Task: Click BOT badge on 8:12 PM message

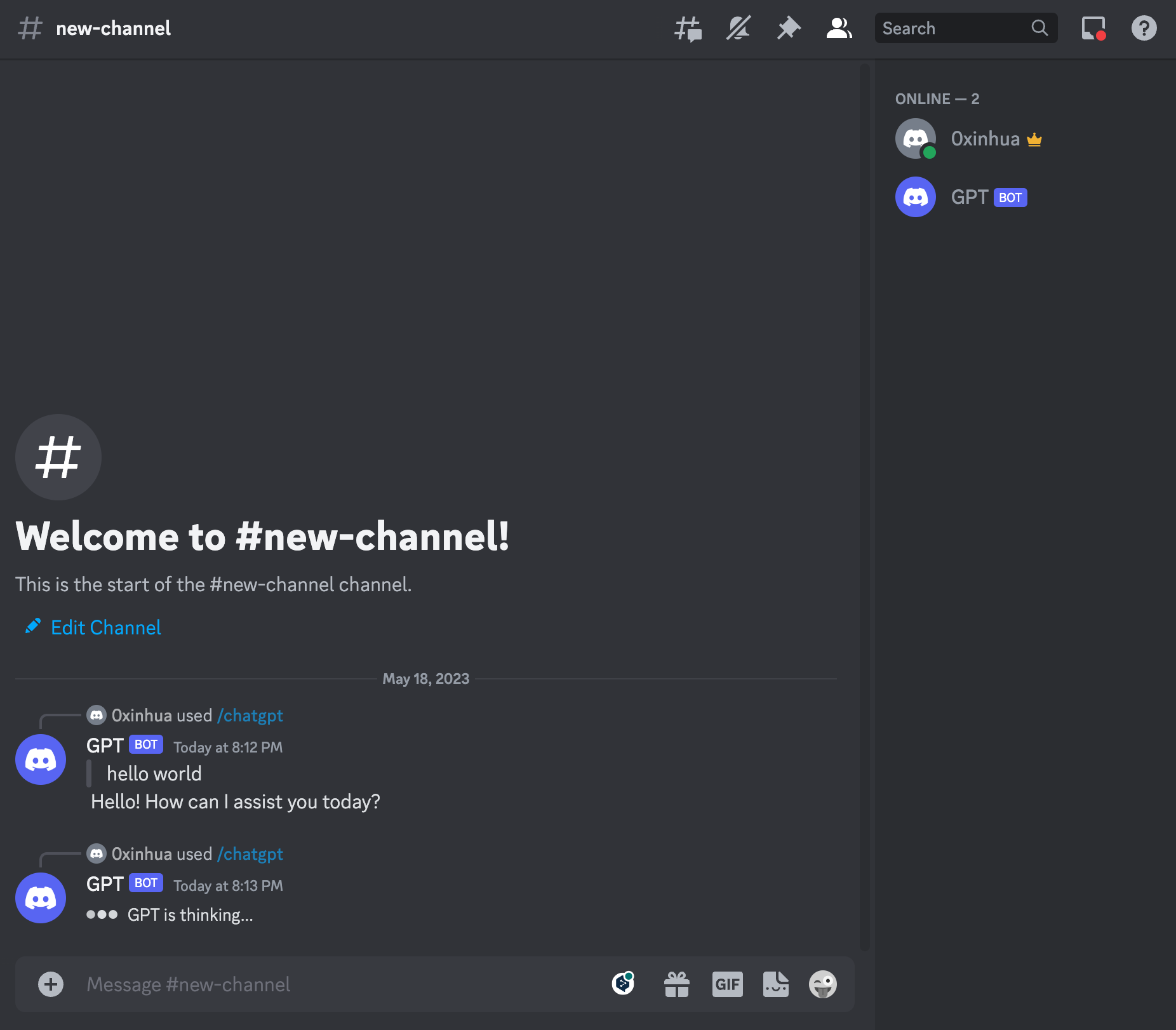Action: pos(146,744)
